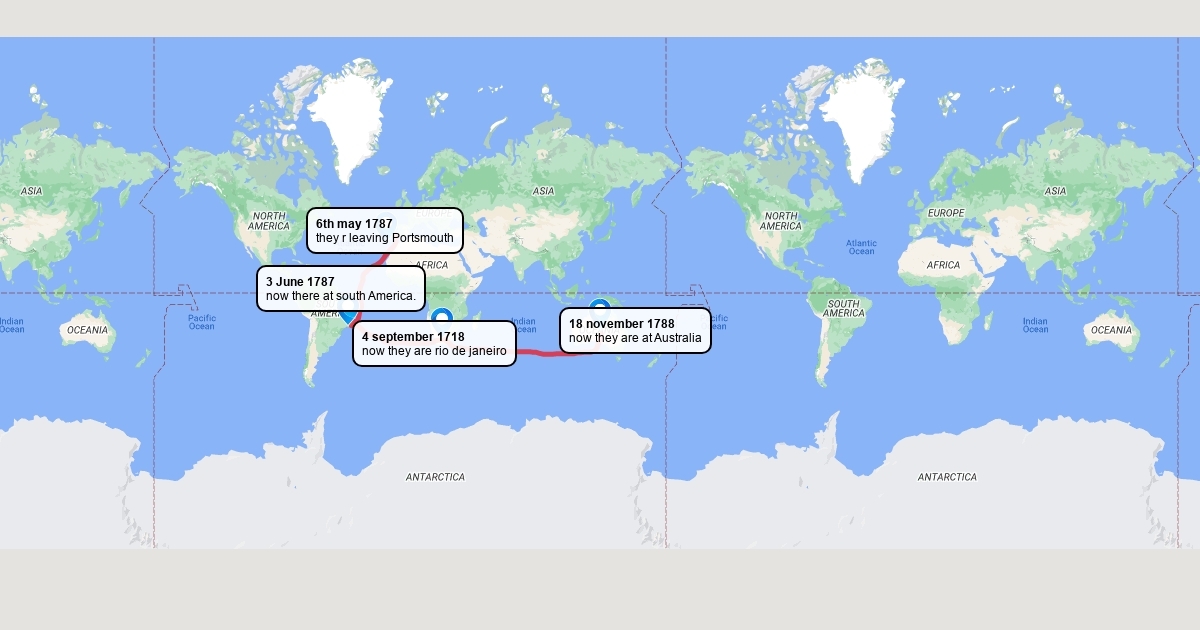The width and height of the screenshot is (1200, 630).
Task: Select the '3 June 1787' south America popup
Action: [340, 289]
